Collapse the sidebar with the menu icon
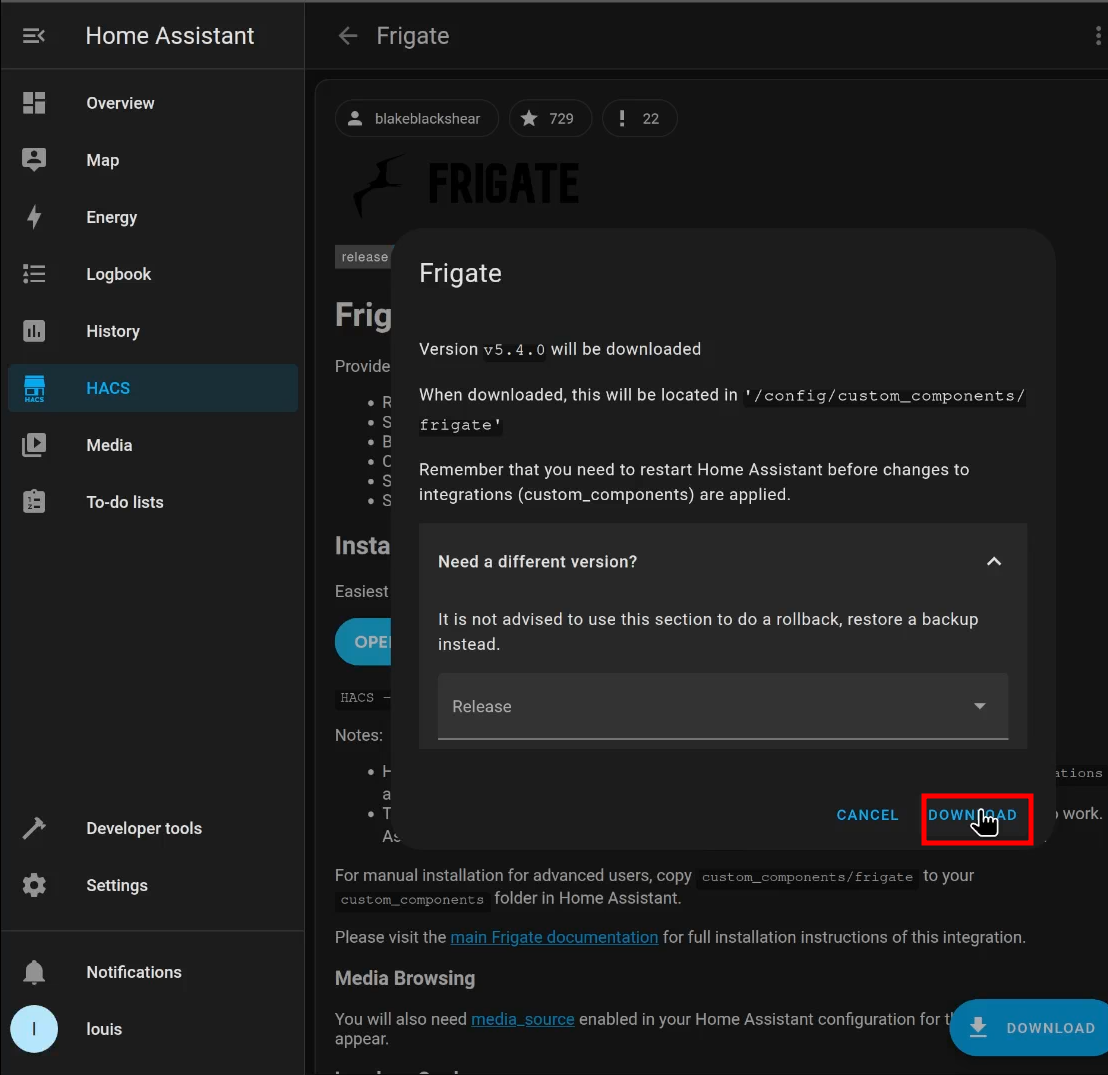This screenshot has width=1108, height=1075. click(34, 35)
